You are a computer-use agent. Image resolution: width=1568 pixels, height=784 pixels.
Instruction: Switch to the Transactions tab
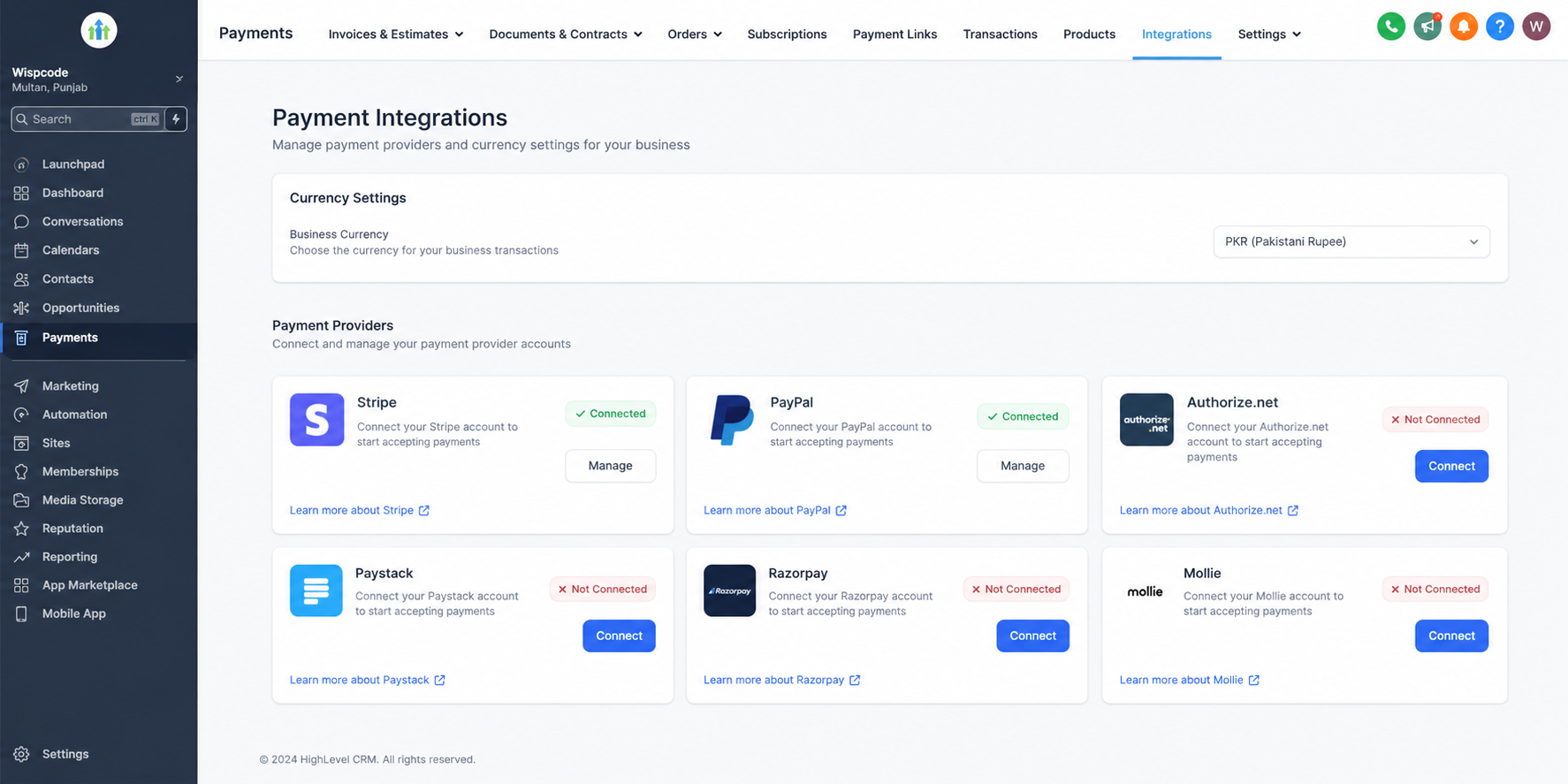[1000, 34]
